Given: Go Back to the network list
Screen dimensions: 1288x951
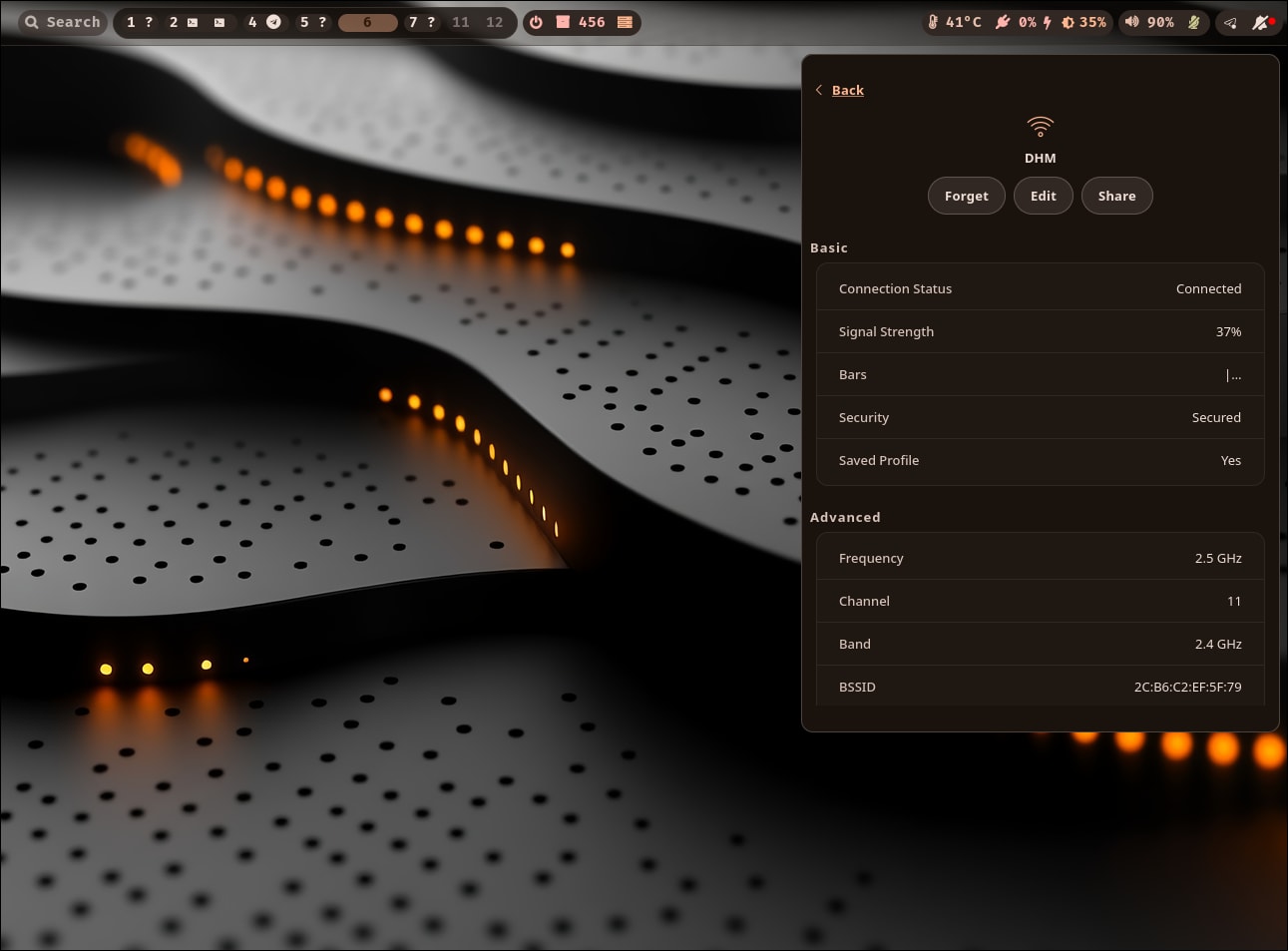Looking at the screenshot, I should tap(848, 90).
